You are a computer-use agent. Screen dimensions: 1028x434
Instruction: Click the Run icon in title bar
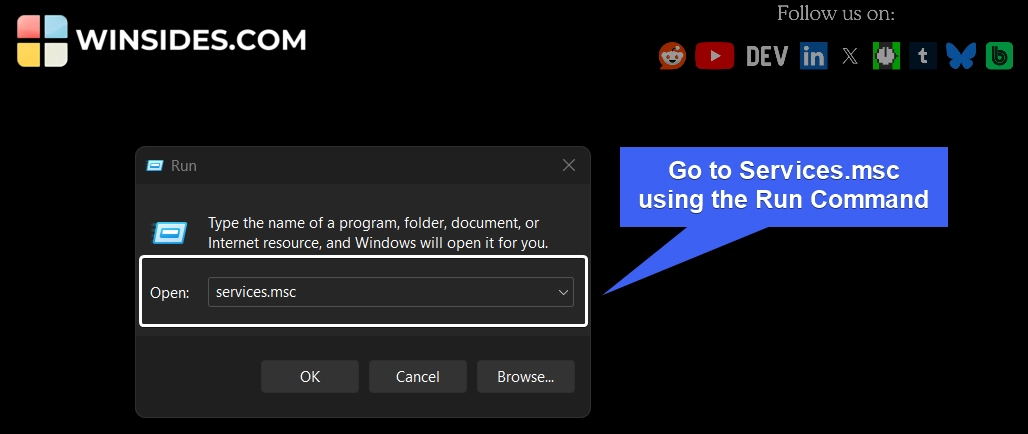pos(155,166)
